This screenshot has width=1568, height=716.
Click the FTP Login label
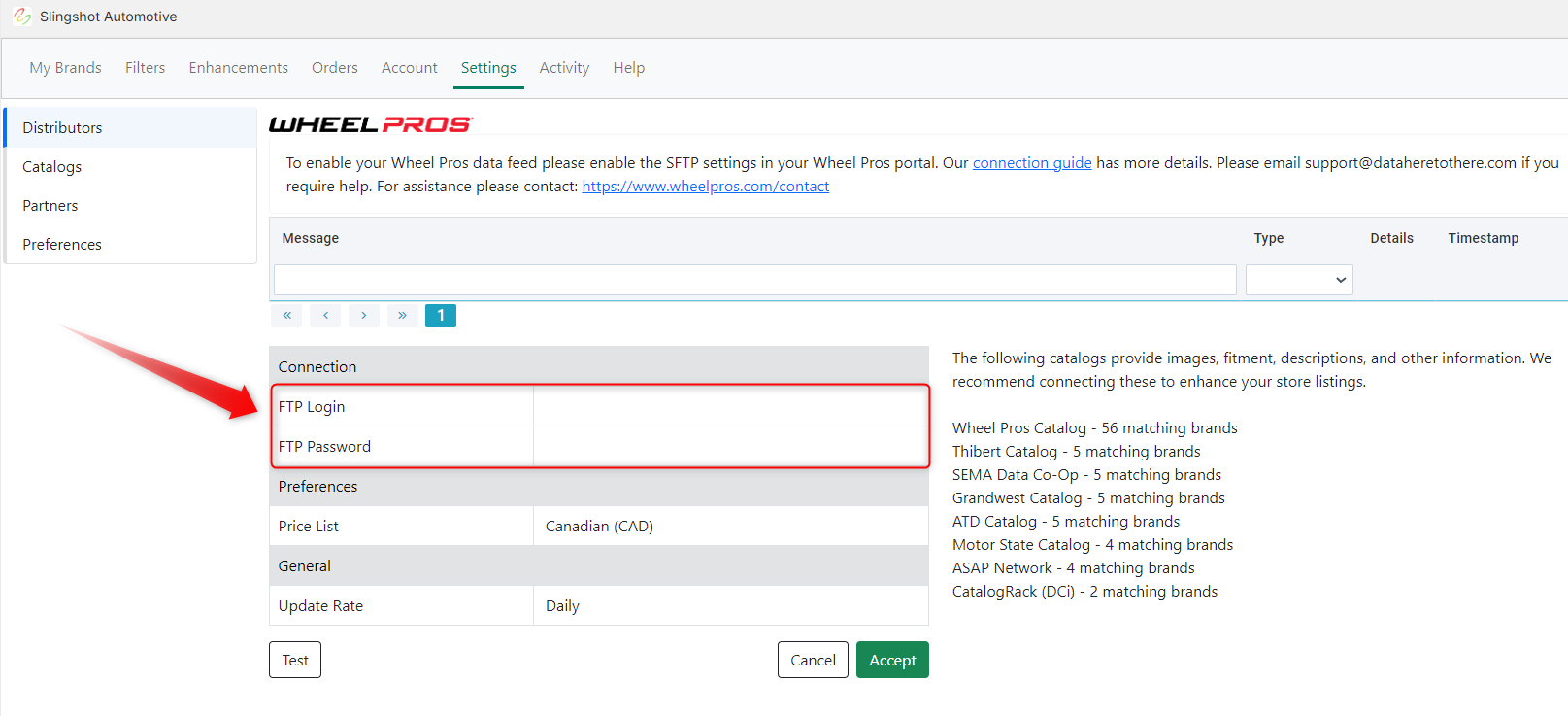[312, 406]
